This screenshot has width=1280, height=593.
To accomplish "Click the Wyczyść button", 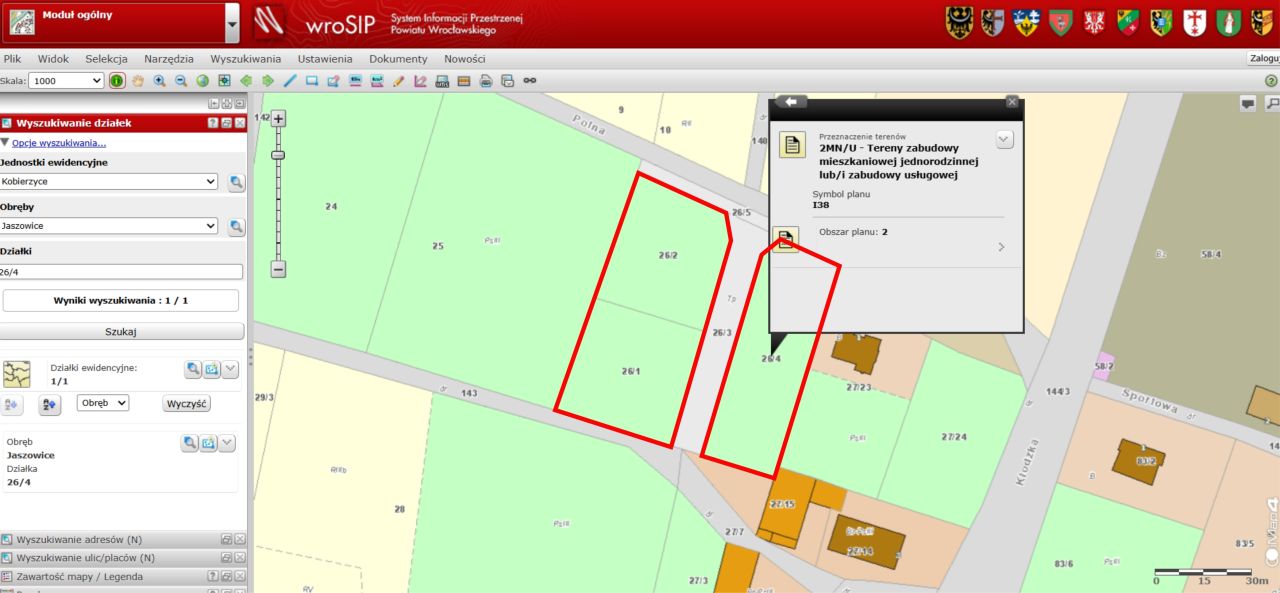I will click(x=186, y=404).
